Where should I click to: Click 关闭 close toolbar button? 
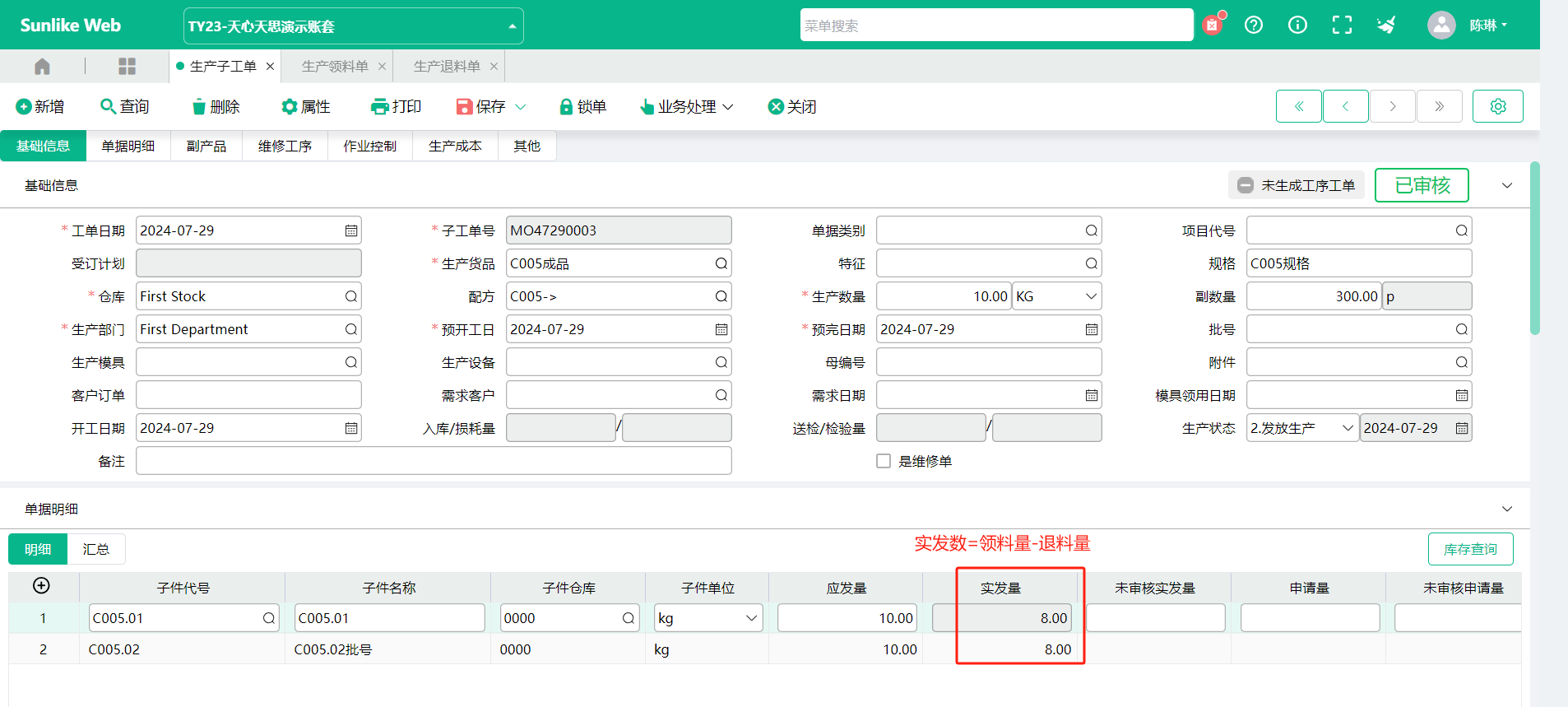[x=792, y=106]
